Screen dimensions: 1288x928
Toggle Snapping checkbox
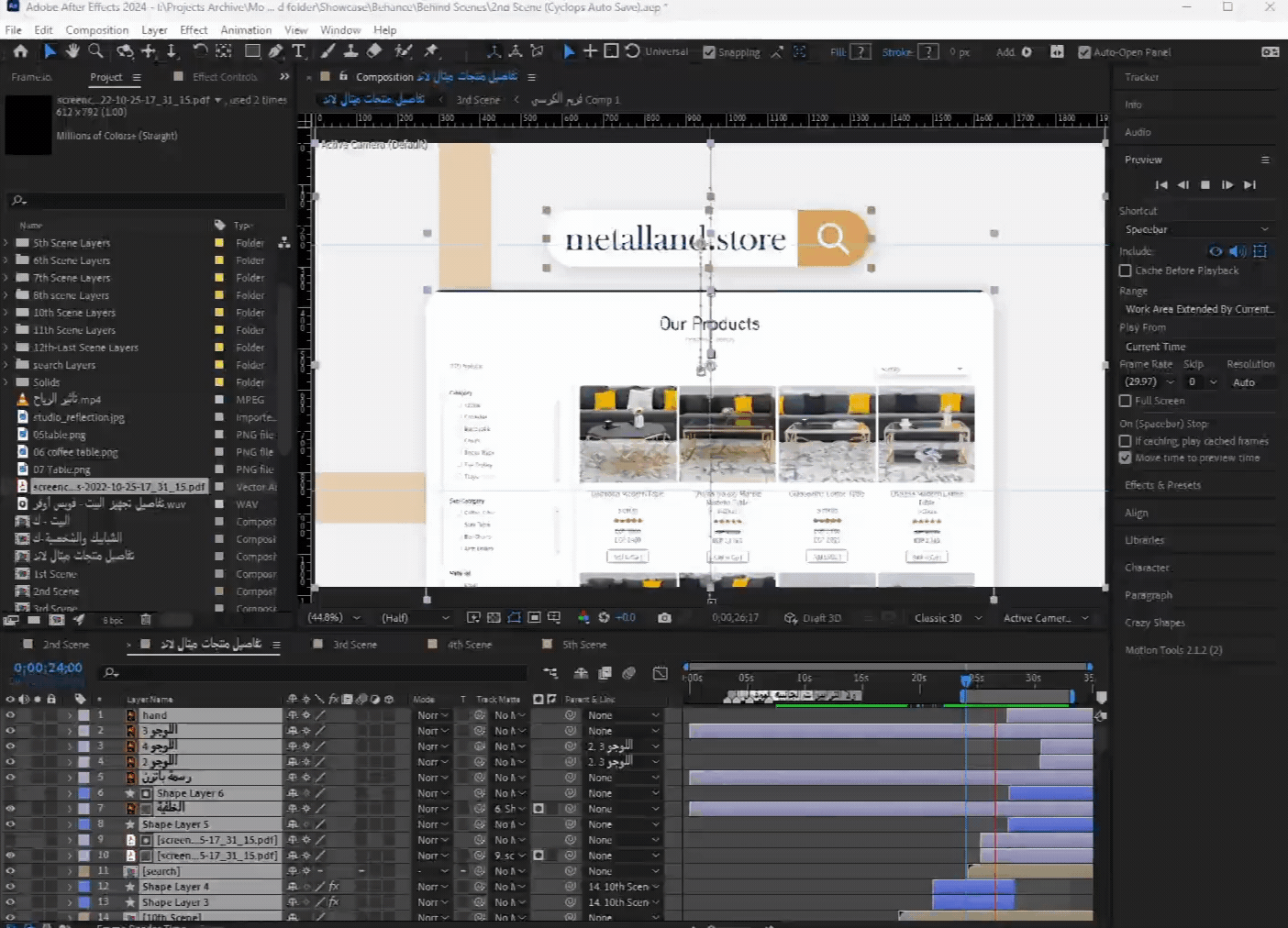click(709, 52)
